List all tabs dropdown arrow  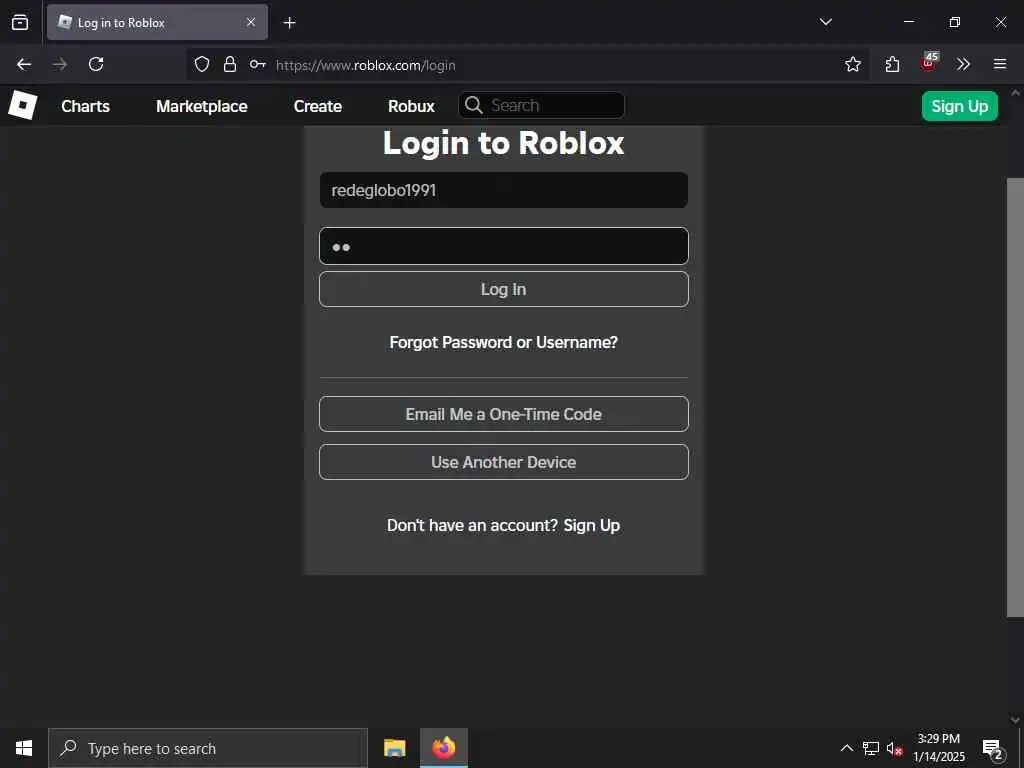[825, 22]
